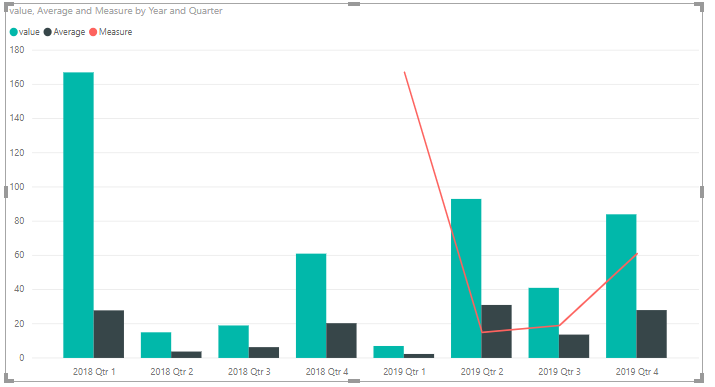Click the x-axis label '2018 Qtr 1'
The width and height of the screenshot is (715, 387).
coord(94,372)
